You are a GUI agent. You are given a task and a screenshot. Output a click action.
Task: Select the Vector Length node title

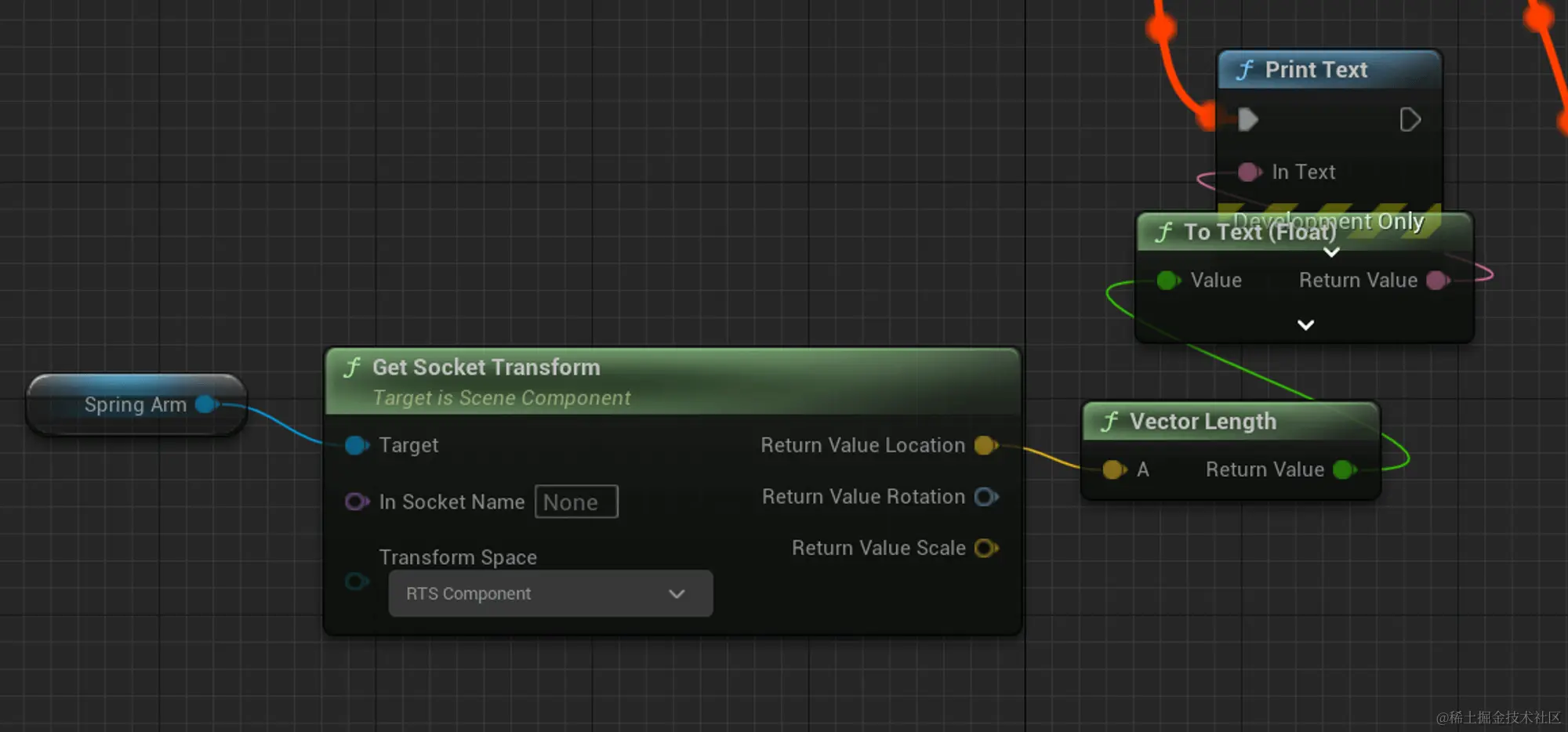(1203, 422)
